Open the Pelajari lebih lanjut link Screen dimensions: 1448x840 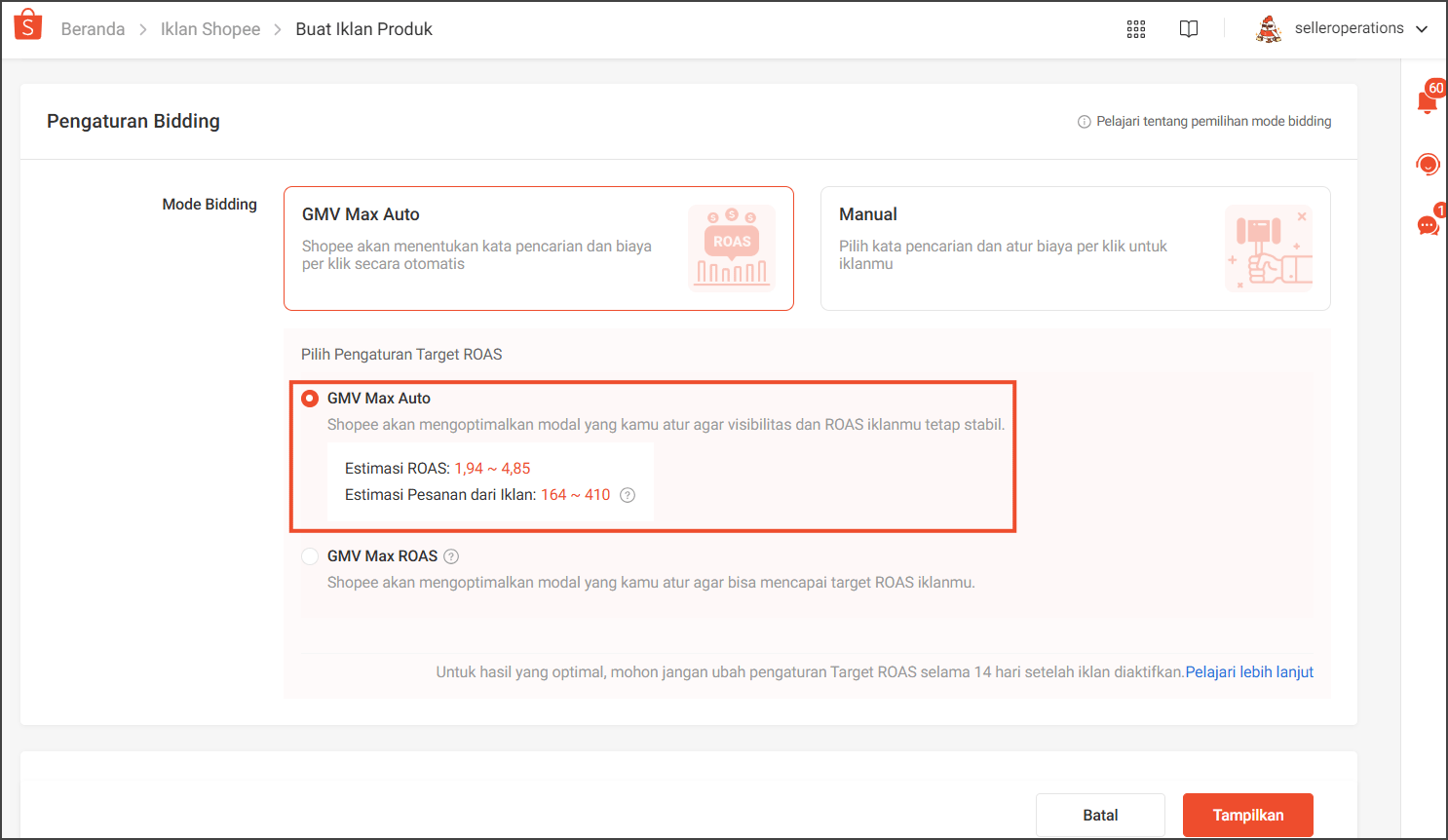point(1249,671)
